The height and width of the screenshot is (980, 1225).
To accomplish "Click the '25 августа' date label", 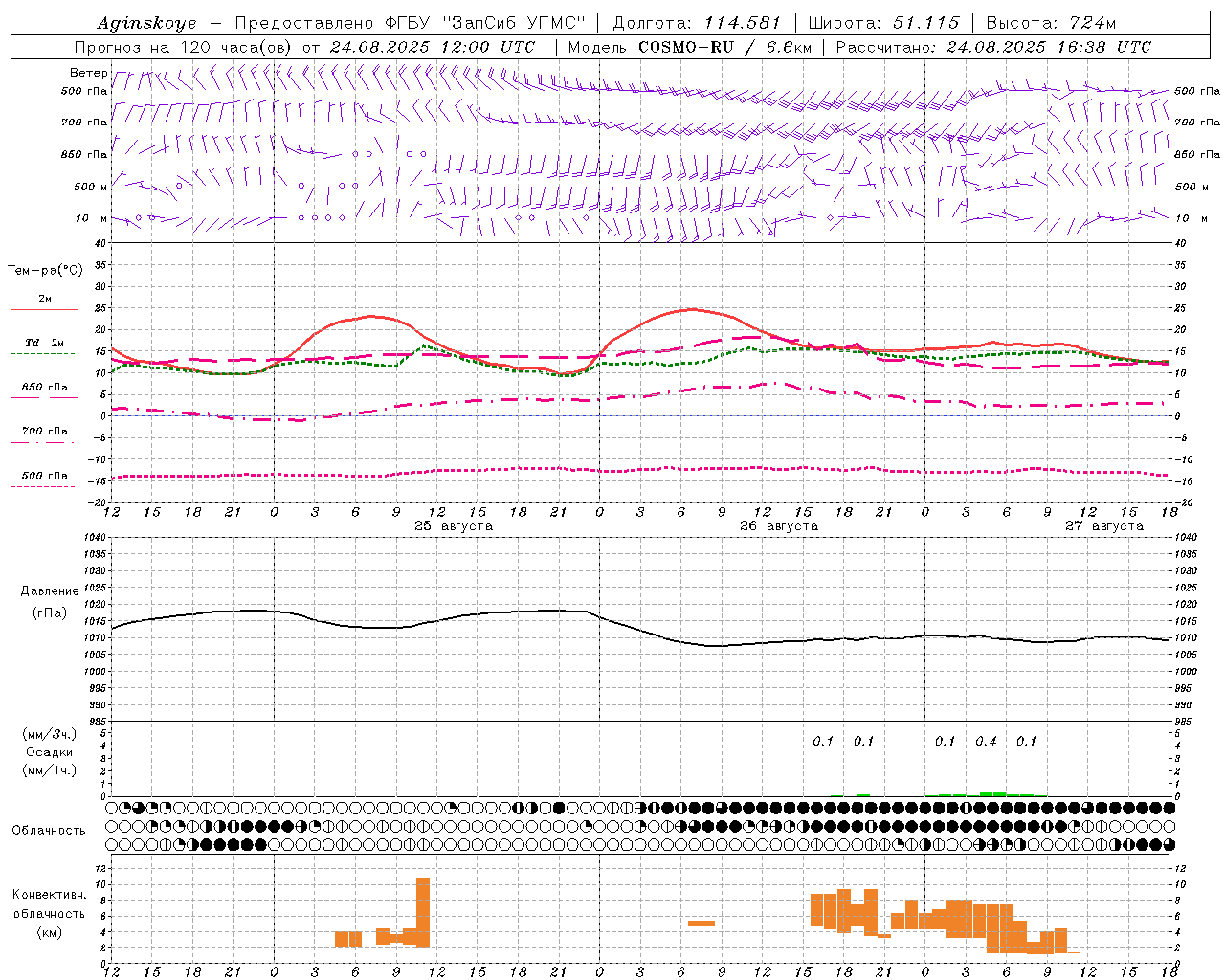I will point(454,526).
